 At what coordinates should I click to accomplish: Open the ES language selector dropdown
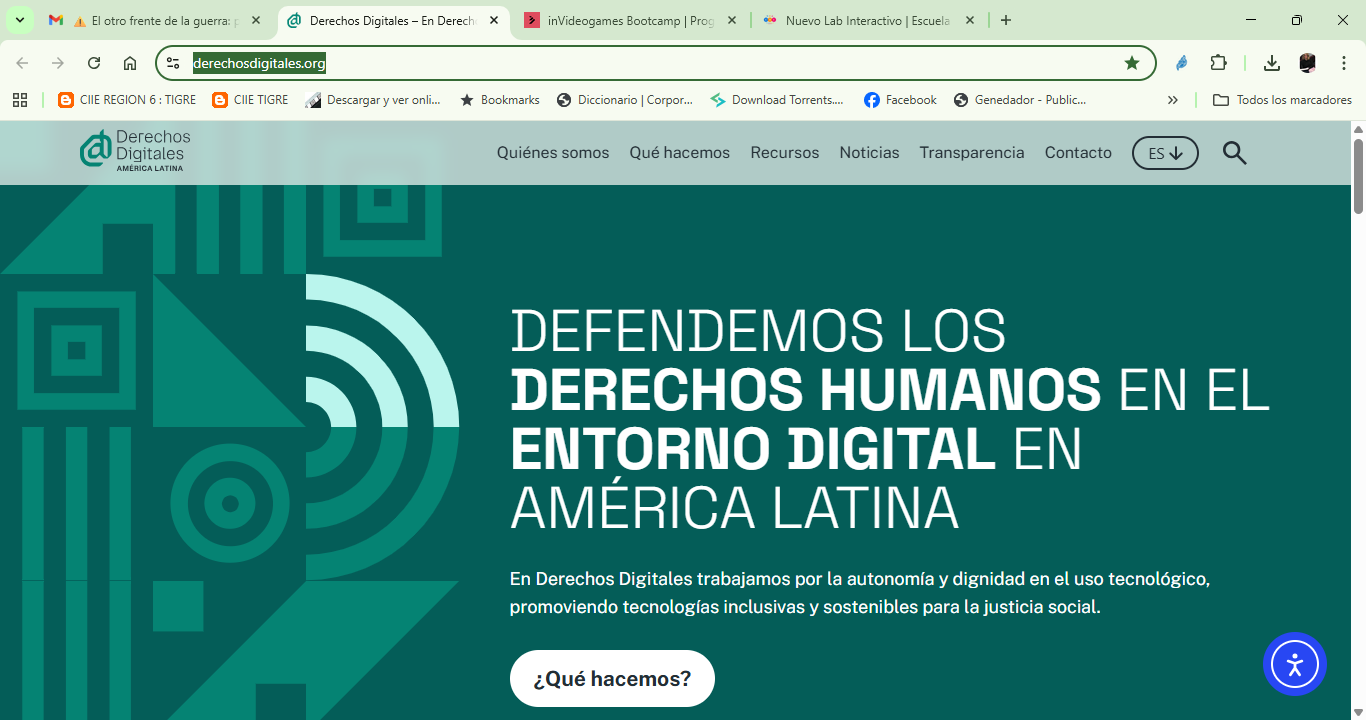coord(1164,152)
